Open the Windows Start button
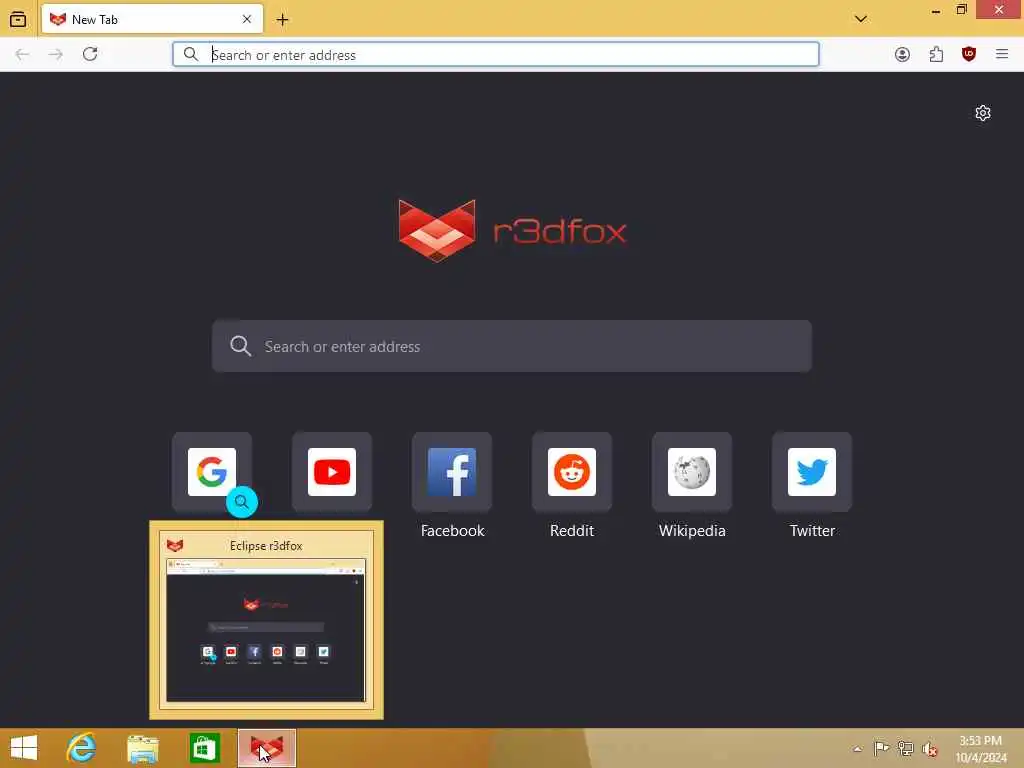The height and width of the screenshot is (768, 1024). pos(24,748)
